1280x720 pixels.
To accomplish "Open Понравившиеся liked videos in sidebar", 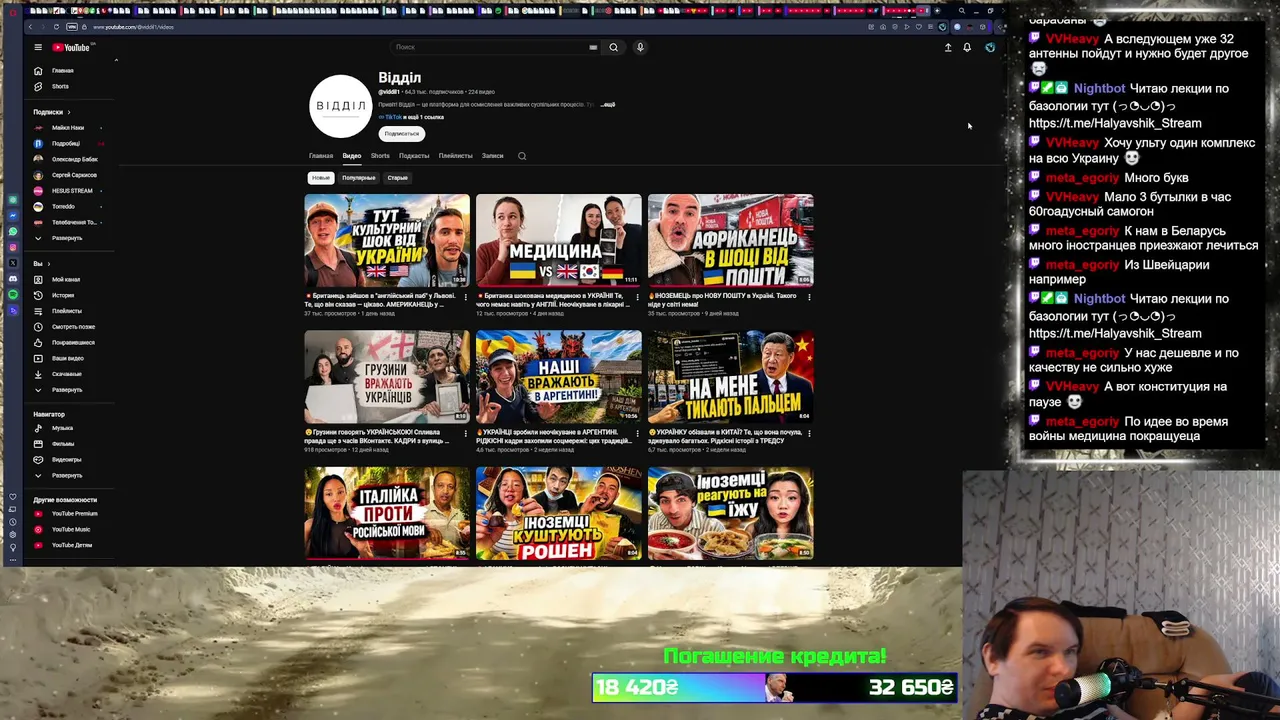I will [x=73, y=343].
